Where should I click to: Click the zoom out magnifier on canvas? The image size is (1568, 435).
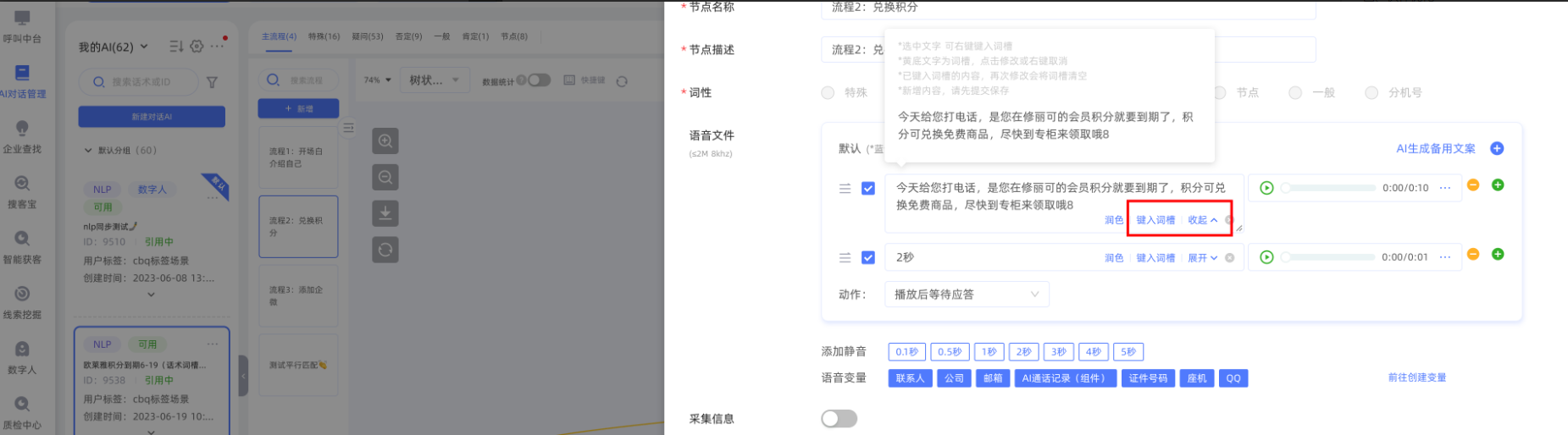(x=385, y=178)
